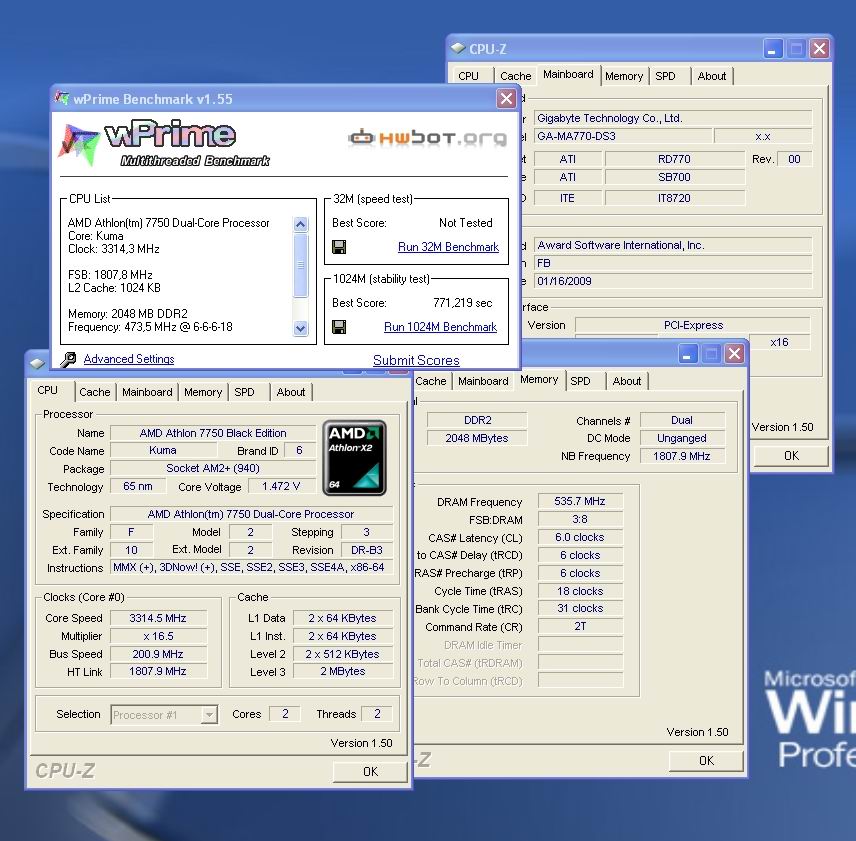
Task: Click the Name field AMD Athlon 7750 Black Edition
Action: (213, 433)
